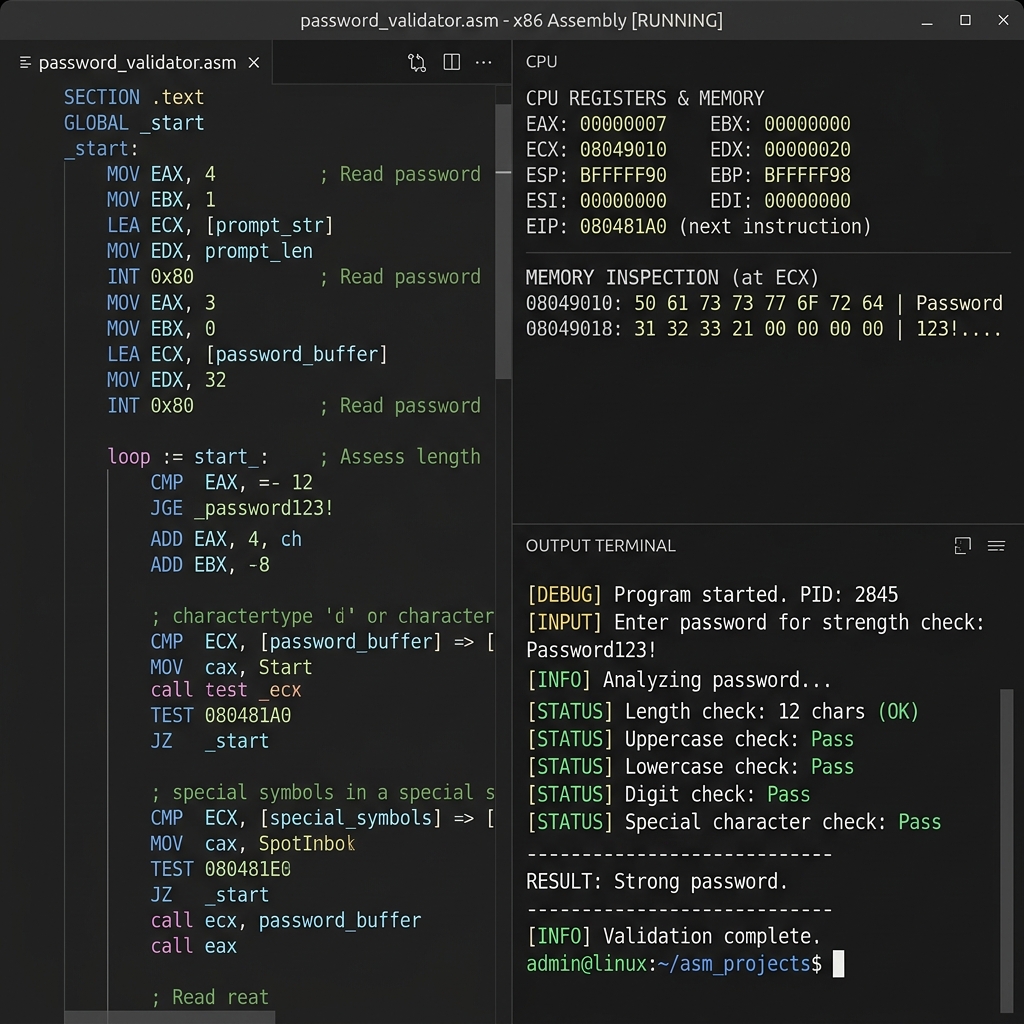
Task: Click the Output Terminal vertical scrollbar
Action: point(1006,850)
